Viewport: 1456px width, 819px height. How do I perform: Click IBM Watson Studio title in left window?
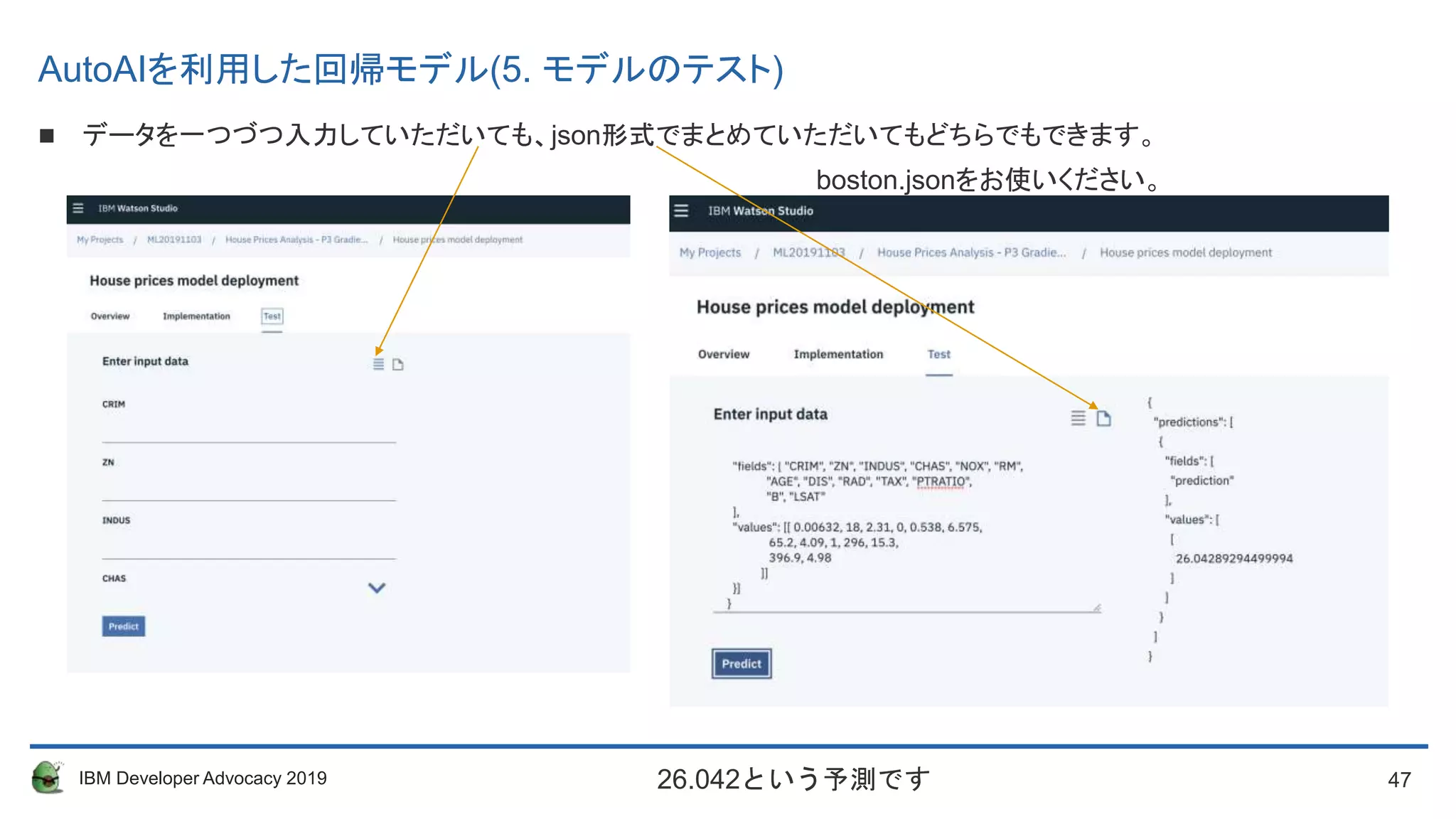click(x=138, y=208)
